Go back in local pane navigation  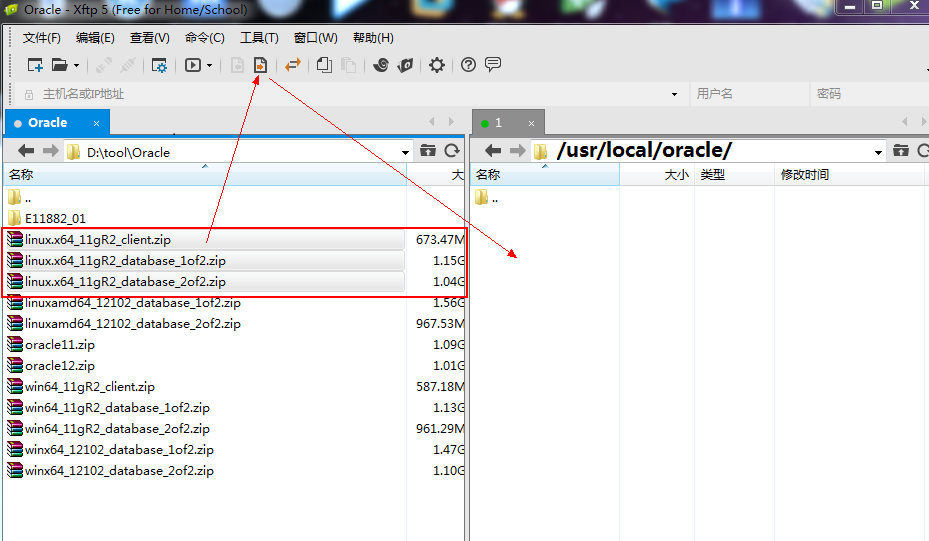pyautogui.click(x=26, y=151)
